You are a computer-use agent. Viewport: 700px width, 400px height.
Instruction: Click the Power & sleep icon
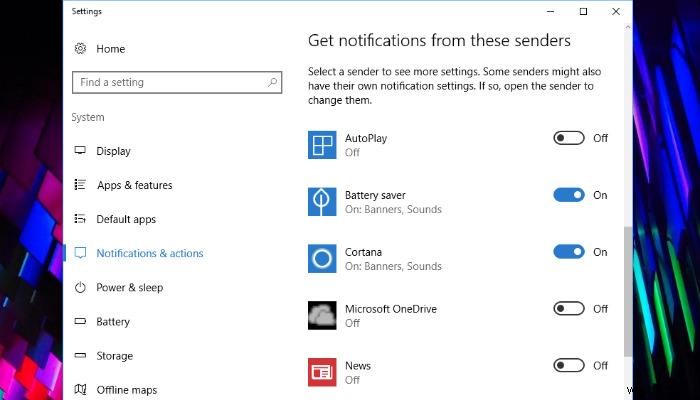81,288
